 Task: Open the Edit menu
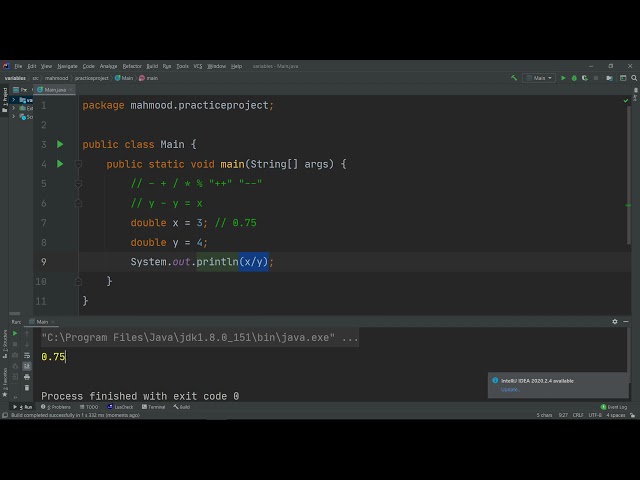coord(32,66)
